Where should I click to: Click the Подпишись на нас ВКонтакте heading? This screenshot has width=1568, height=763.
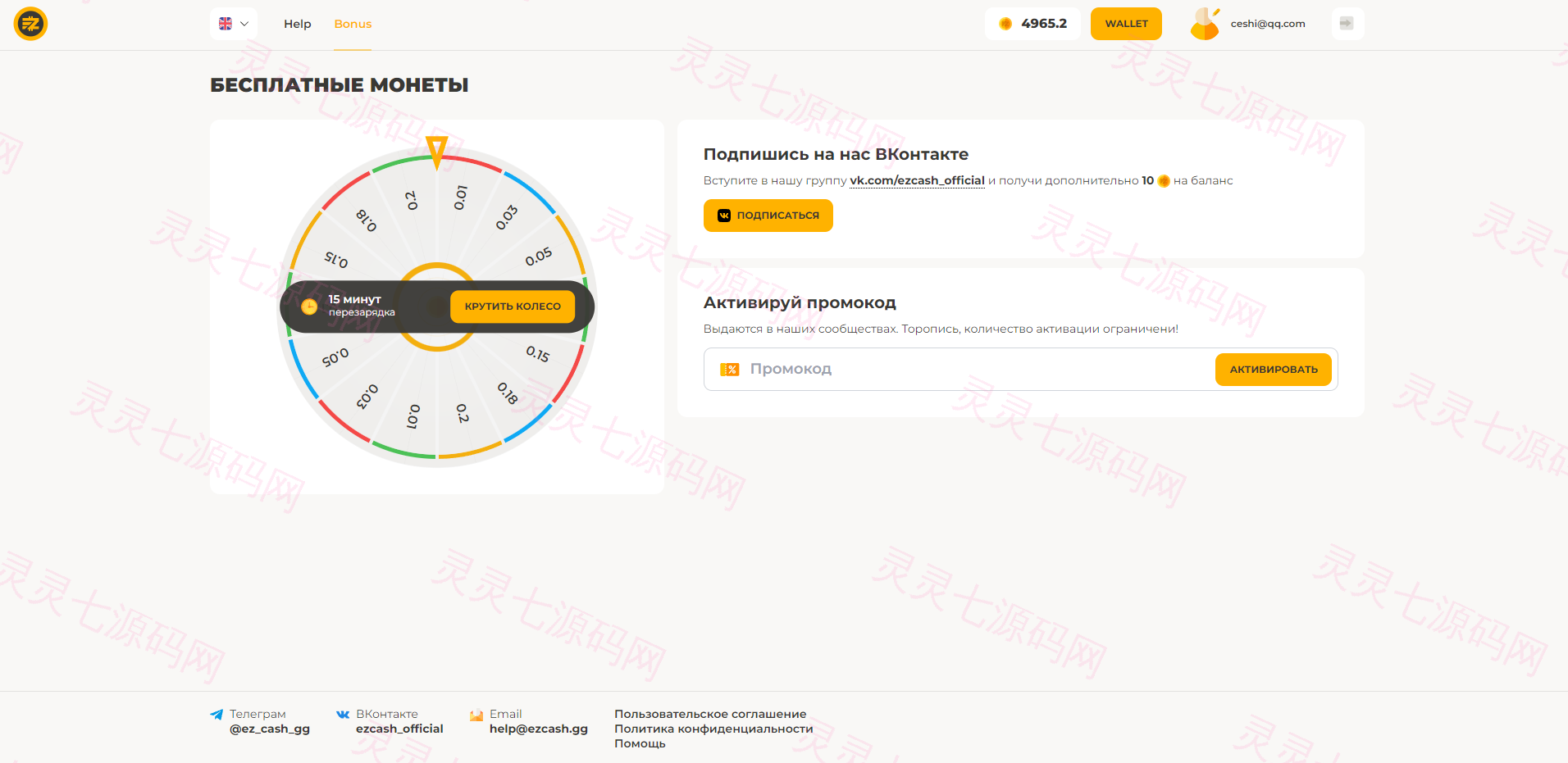click(836, 154)
